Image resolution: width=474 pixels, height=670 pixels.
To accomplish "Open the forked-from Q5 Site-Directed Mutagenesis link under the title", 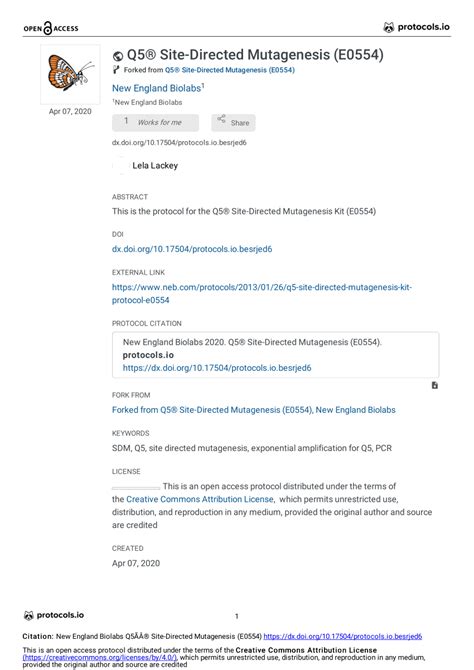I will pyautogui.click(x=230, y=70).
